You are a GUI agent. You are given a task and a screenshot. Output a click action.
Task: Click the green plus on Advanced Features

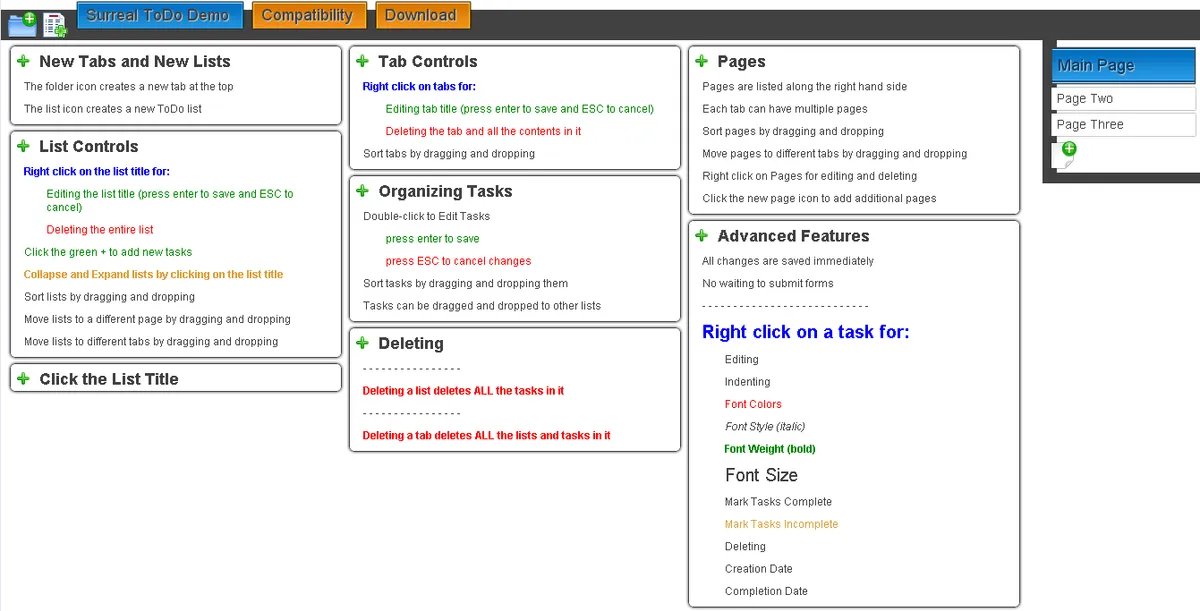click(700, 236)
